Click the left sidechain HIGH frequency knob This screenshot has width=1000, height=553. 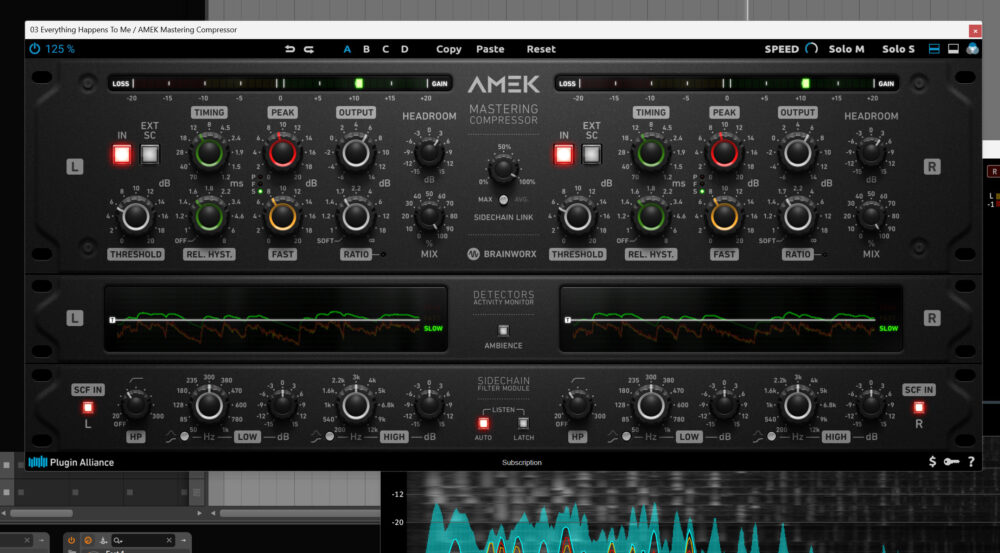coord(356,406)
